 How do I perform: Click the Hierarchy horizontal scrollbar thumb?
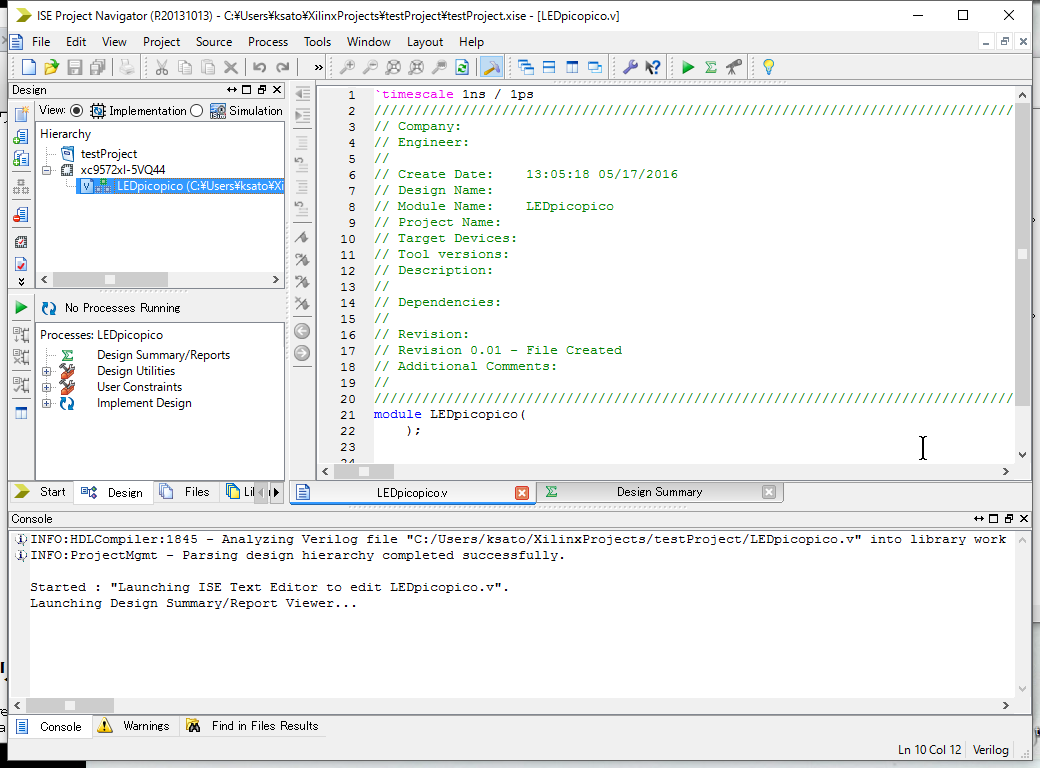110,280
